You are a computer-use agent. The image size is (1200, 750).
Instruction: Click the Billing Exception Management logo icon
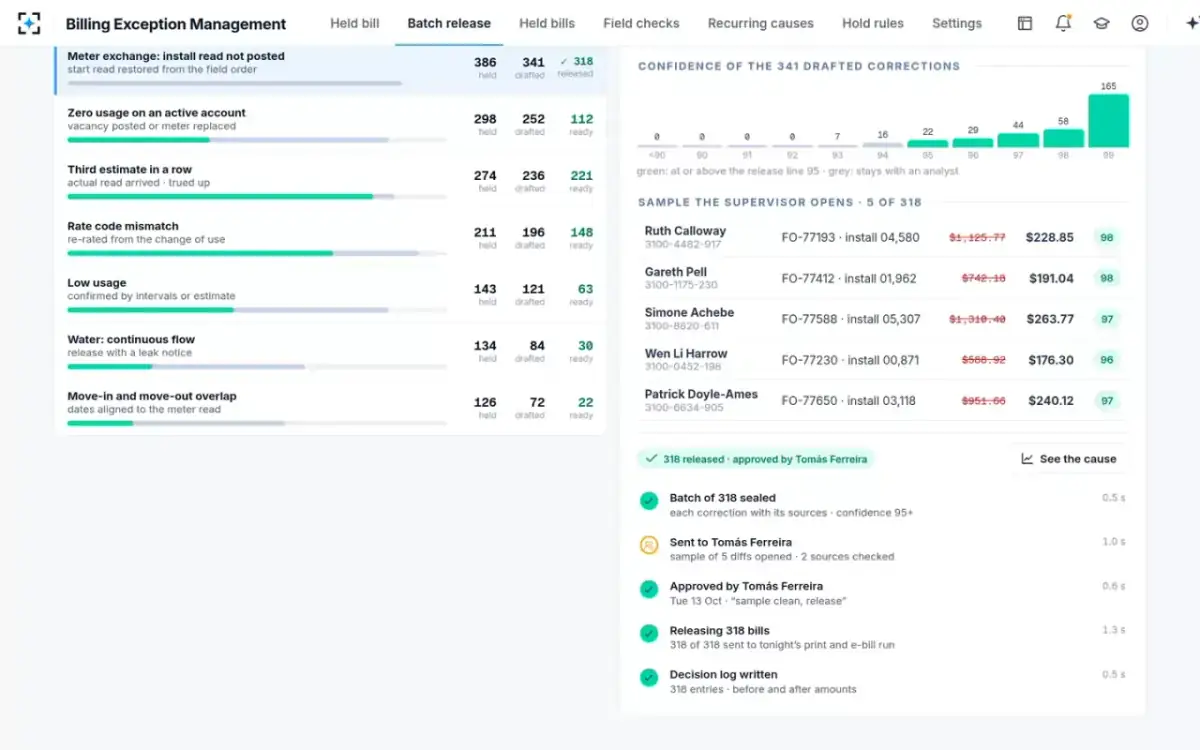pyautogui.click(x=29, y=23)
